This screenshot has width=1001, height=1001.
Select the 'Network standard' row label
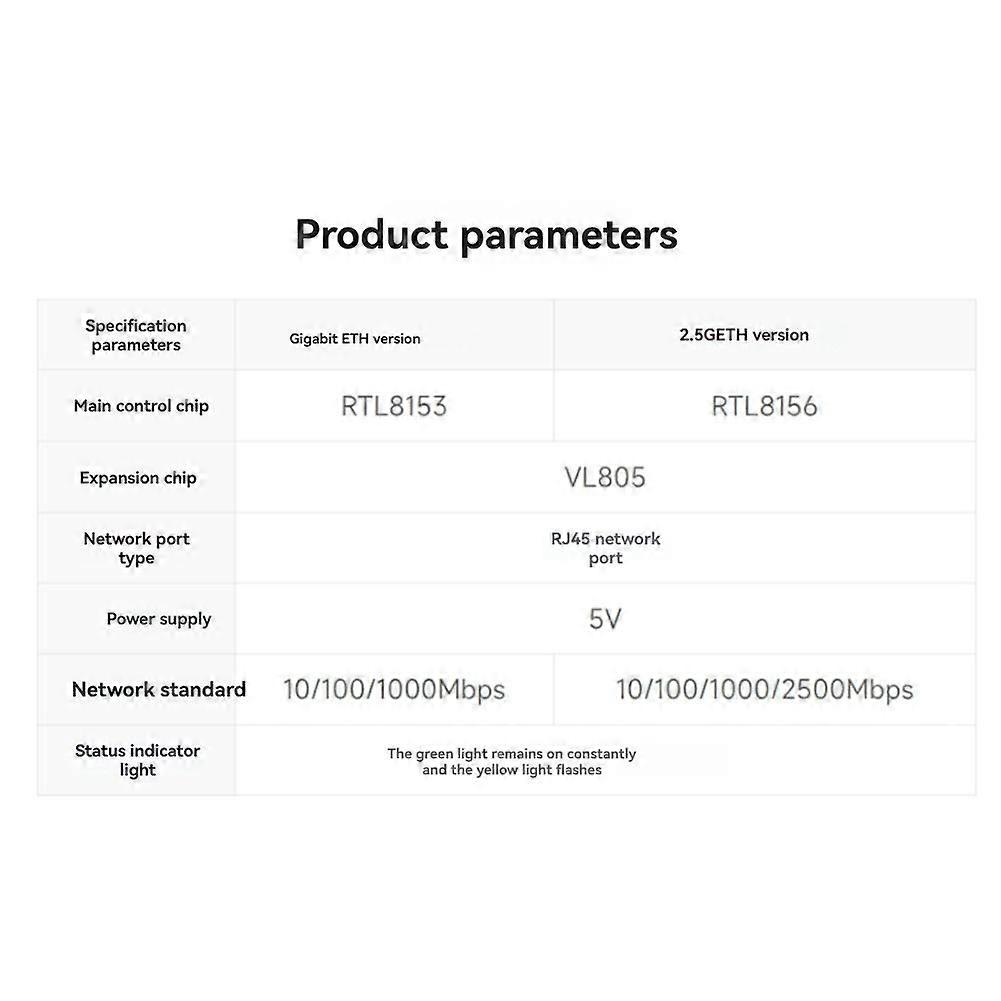tap(159, 689)
